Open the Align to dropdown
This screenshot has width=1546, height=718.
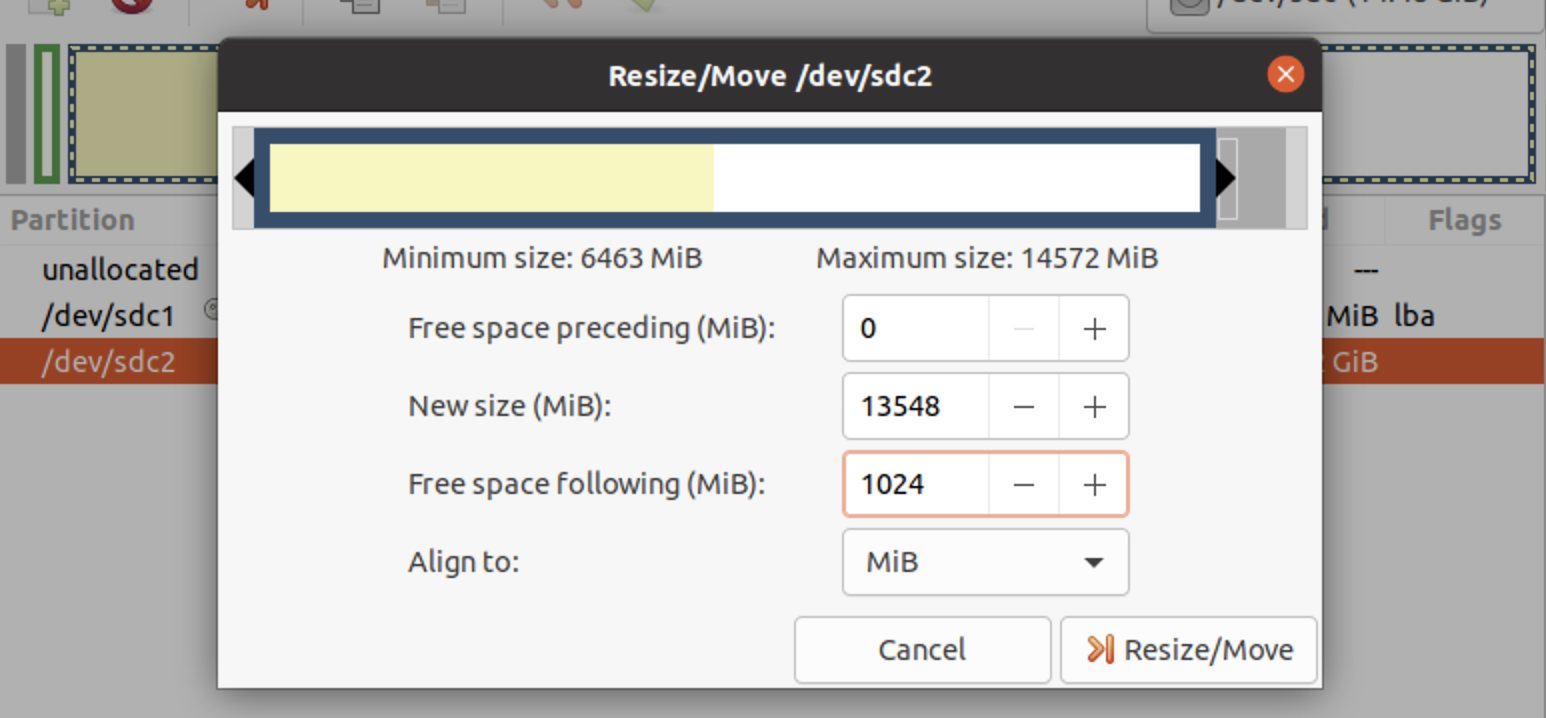tap(985, 562)
